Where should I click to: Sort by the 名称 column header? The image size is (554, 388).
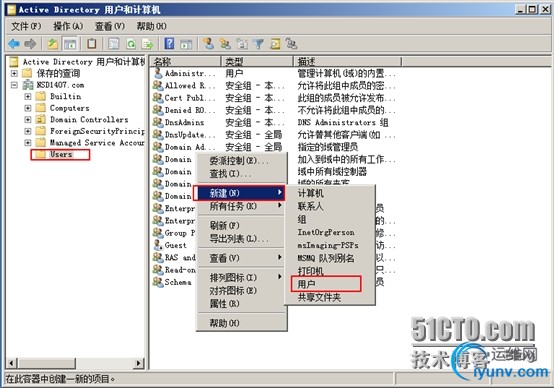click(185, 61)
